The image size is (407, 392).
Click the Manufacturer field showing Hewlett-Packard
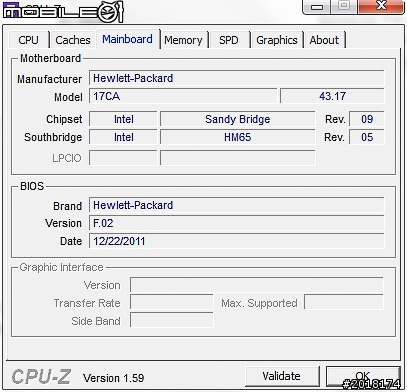click(237, 78)
